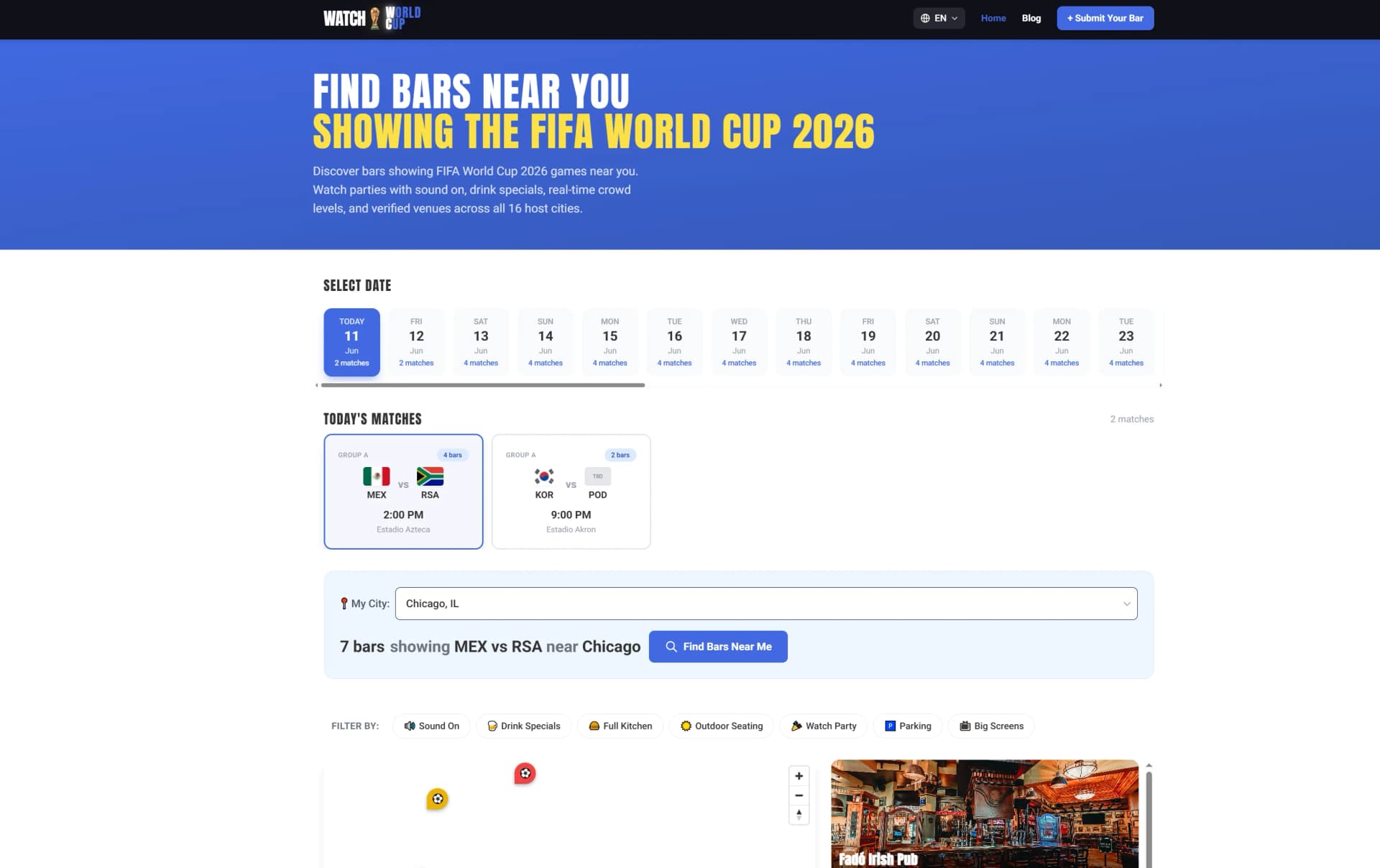The image size is (1380, 868).
Task: Open the Fadó Irish Pub photo card
Action: 985,814
